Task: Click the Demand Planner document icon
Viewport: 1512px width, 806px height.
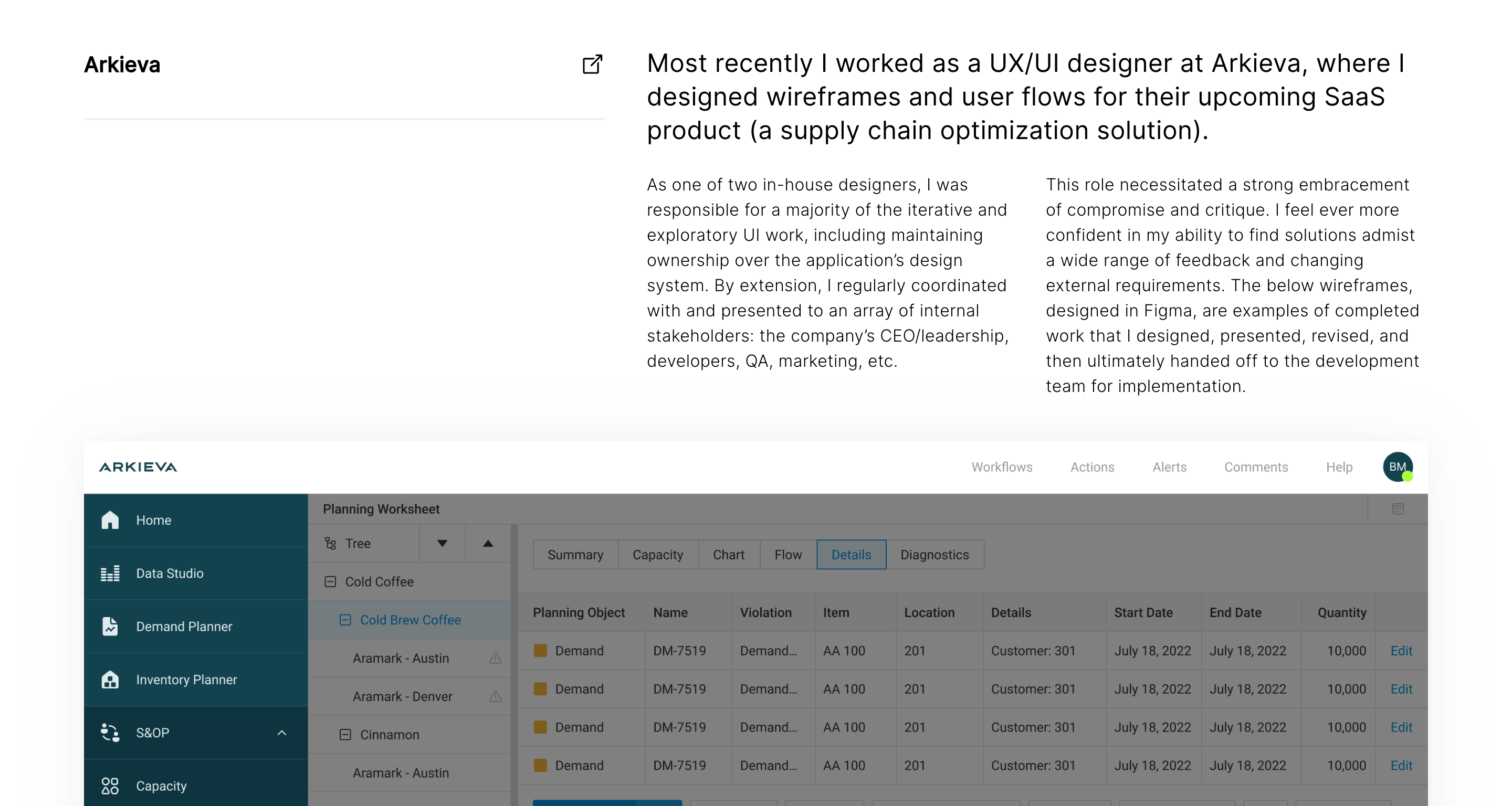Action: pyautogui.click(x=110, y=627)
